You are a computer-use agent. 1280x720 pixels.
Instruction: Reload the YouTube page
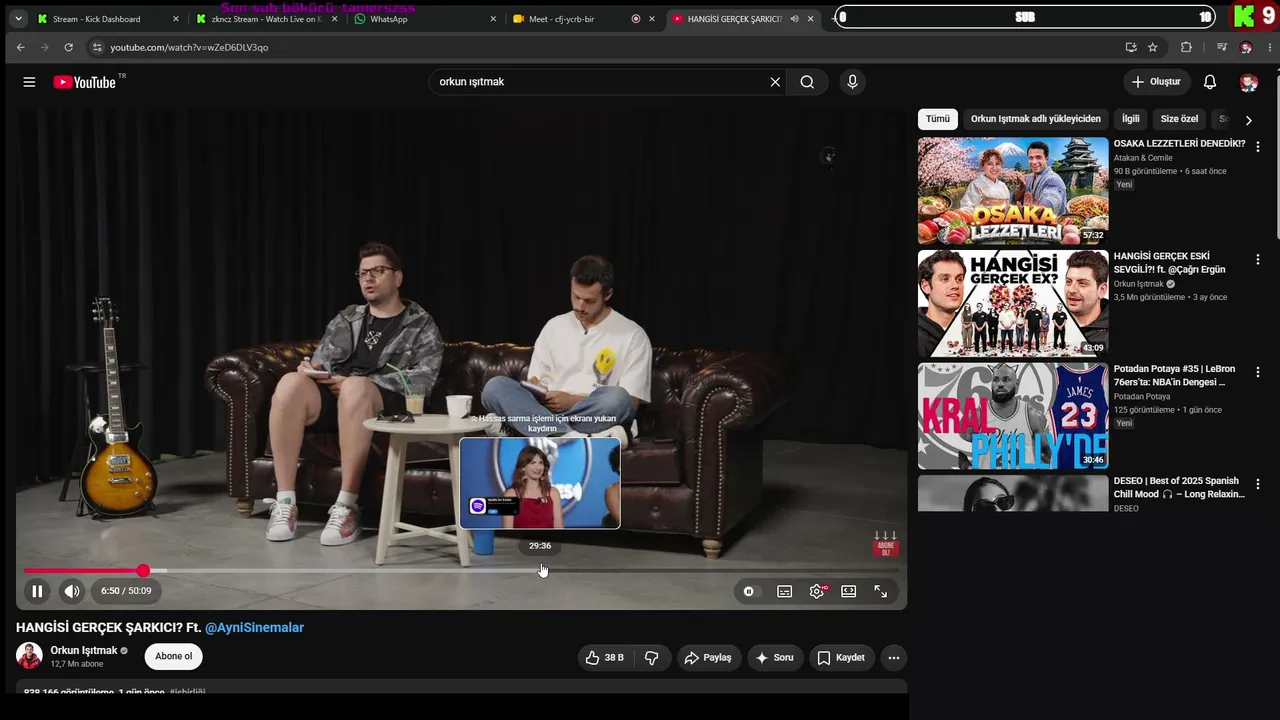tap(68, 47)
